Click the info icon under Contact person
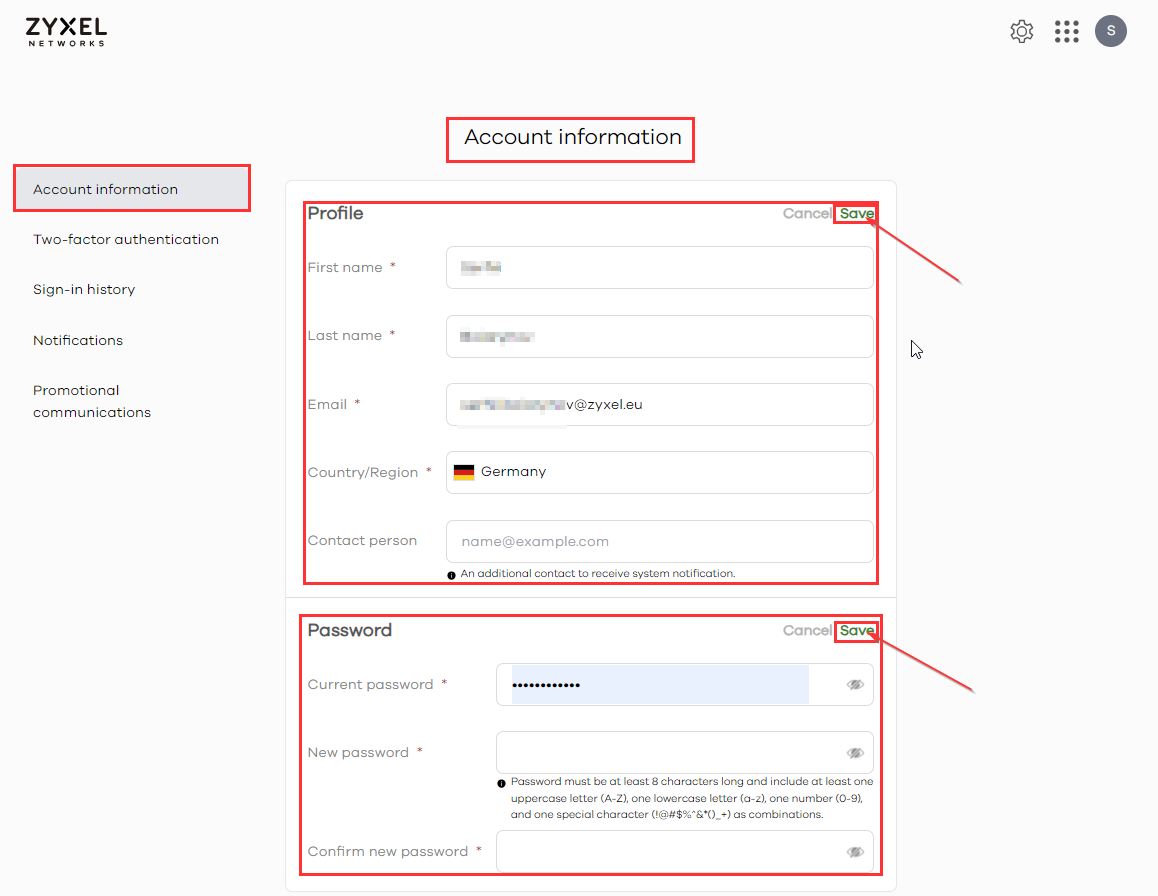1158x896 pixels. pos(452,575)
